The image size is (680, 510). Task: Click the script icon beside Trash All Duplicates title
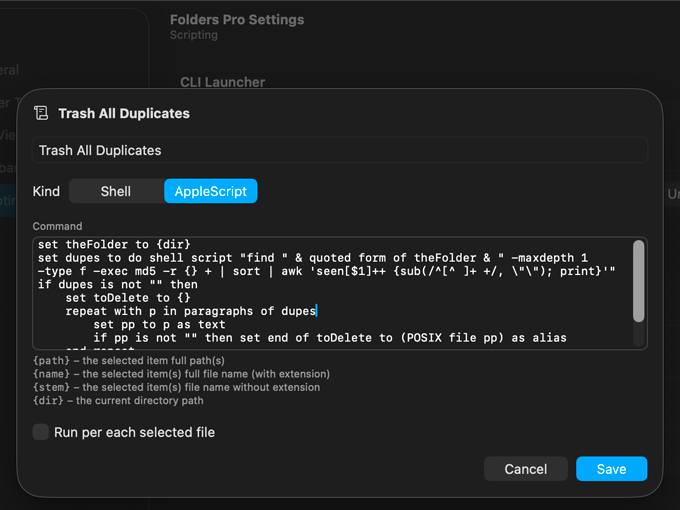(41, 113)
